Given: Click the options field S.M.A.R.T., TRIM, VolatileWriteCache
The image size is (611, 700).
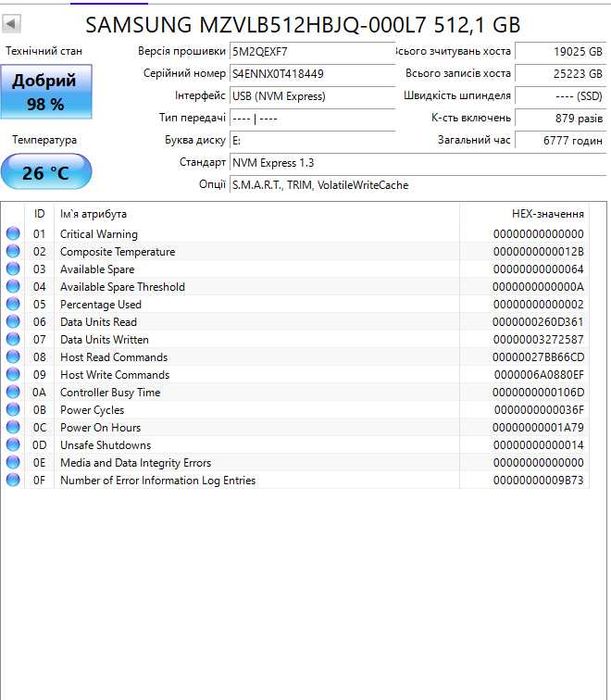Looking at the screenshot, I should 418,185.
